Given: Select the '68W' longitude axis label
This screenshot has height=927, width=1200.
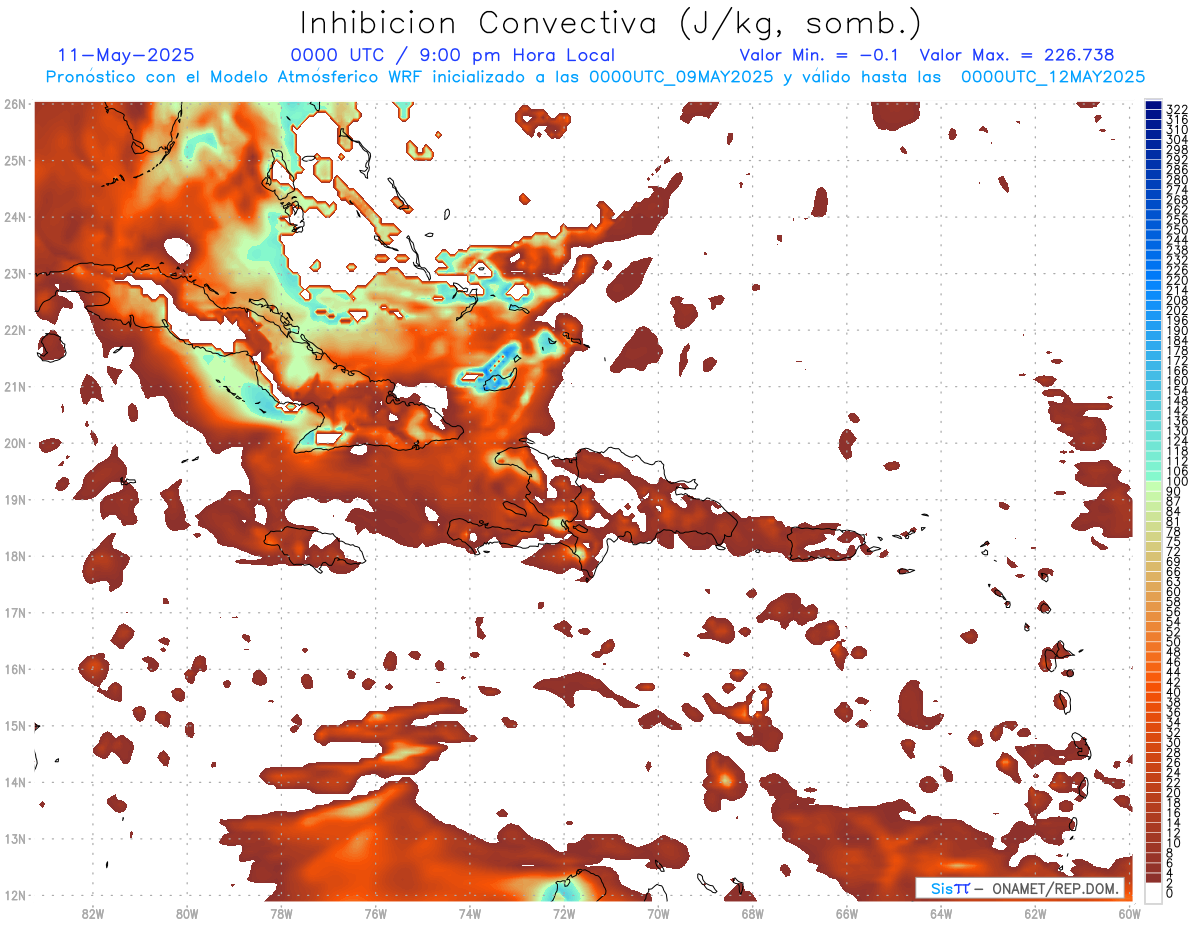Looking at the screenshot, I should click(x=753, y=913).
